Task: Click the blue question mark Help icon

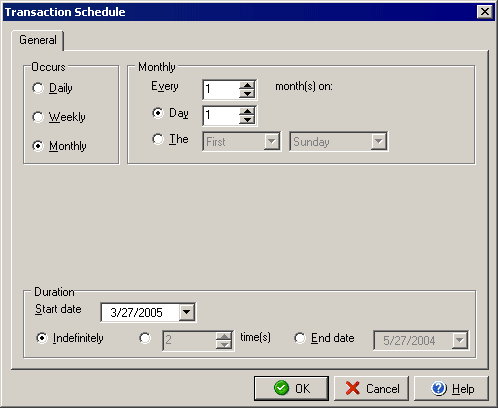Action: pyautogui.click(x=439, y=388)
